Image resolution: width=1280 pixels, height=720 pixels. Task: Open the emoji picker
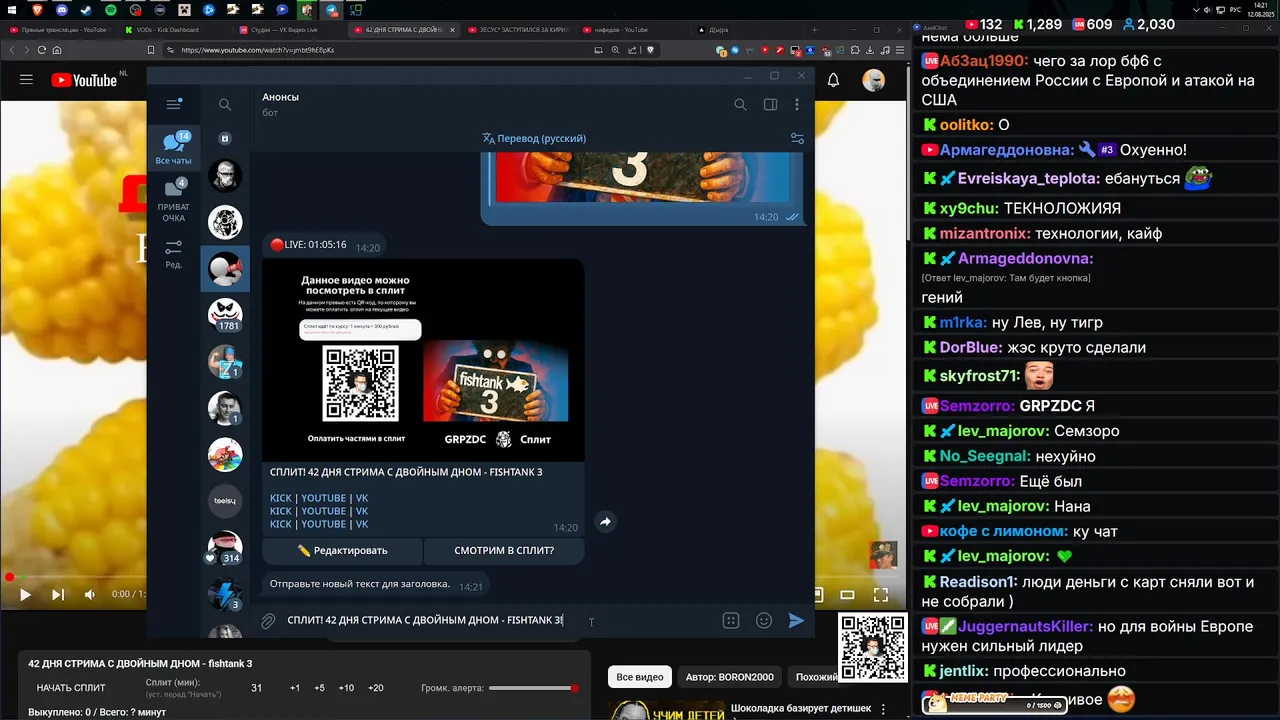tap(764, 620)
